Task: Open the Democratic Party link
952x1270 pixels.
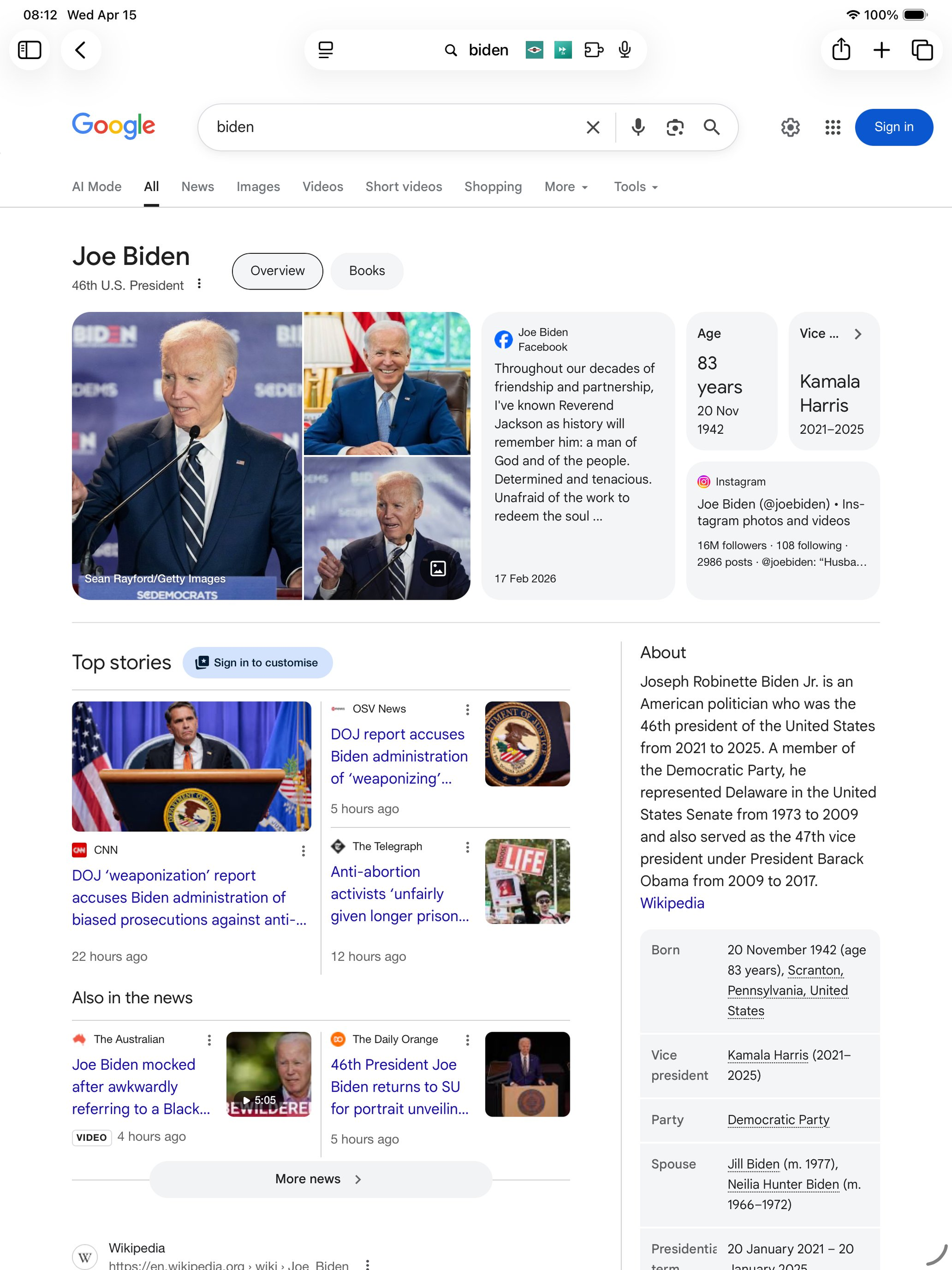Action: (x=778, y=1119)
